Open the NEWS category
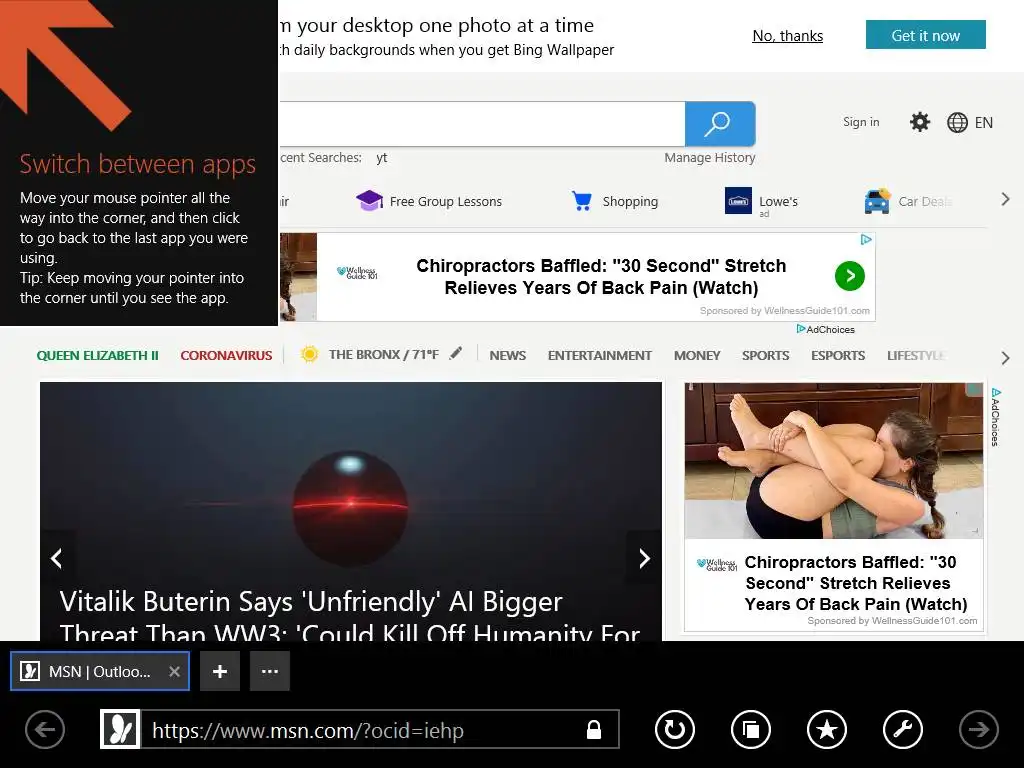Viewport: 1024px width, 768px height. [507, 355]
